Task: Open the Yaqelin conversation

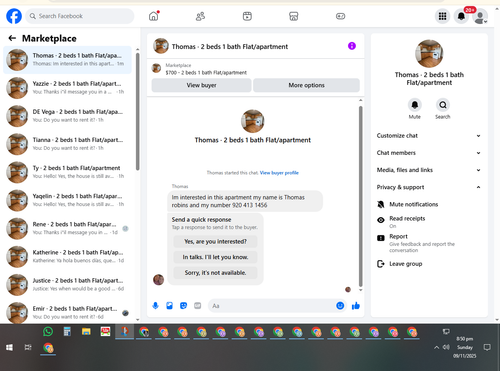Action: pyautogui.click(x=67, y=200)
